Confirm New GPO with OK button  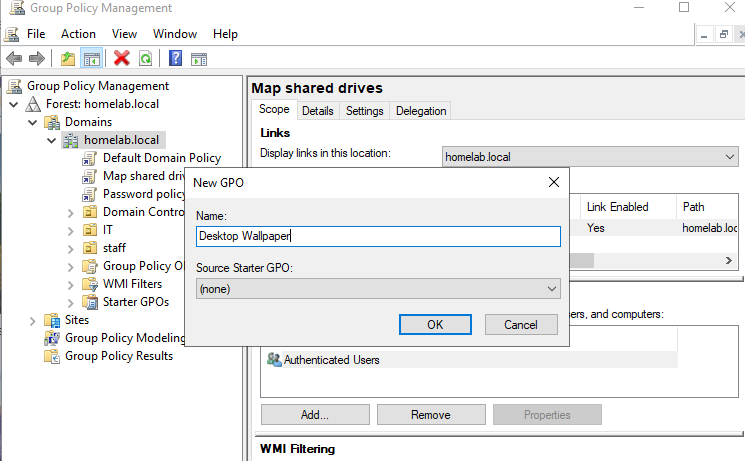click(x=435, y=325)
